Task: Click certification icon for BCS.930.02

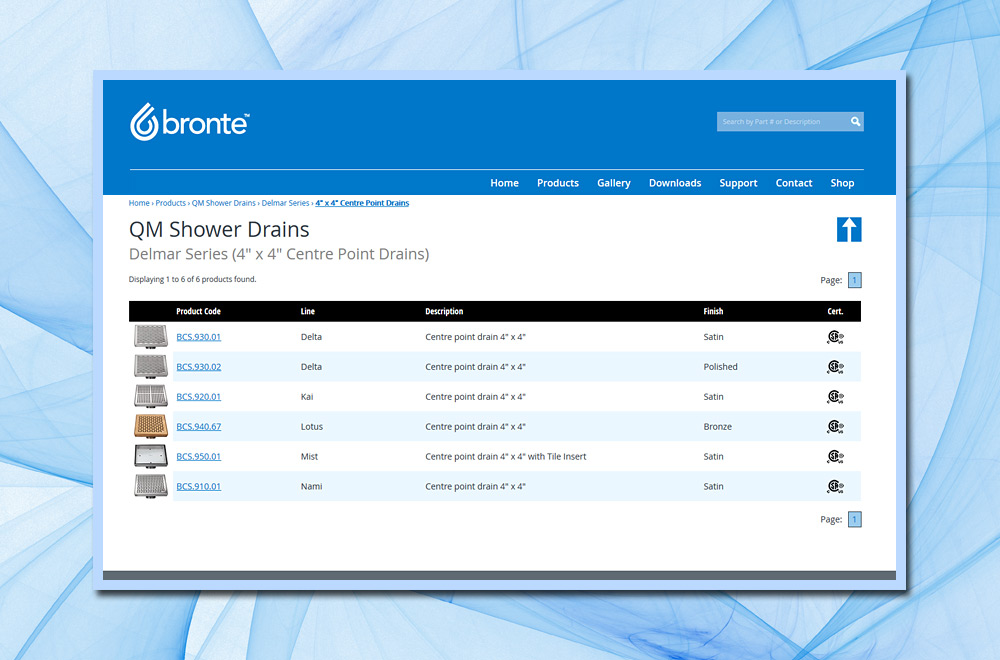Action: [x=835, y=367]
